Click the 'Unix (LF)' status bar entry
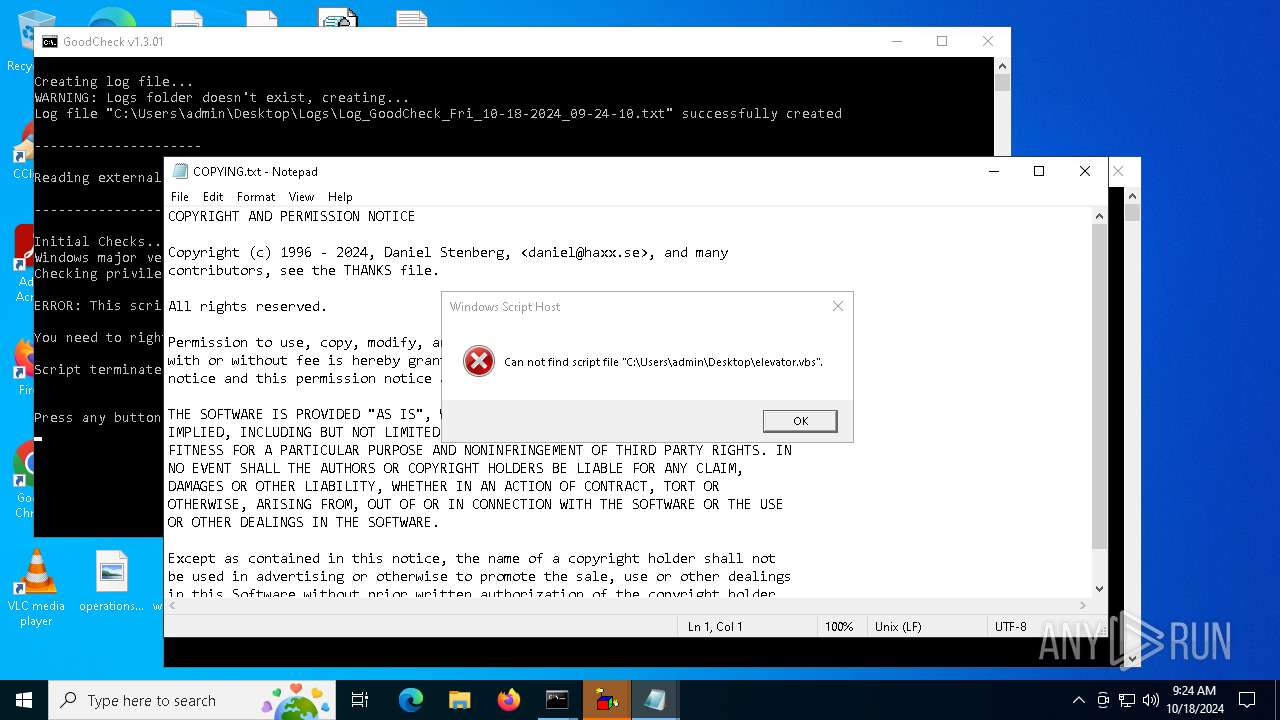Image resolution: width=1280 pixels, height=720 pixels. click(x=898, y=626)
